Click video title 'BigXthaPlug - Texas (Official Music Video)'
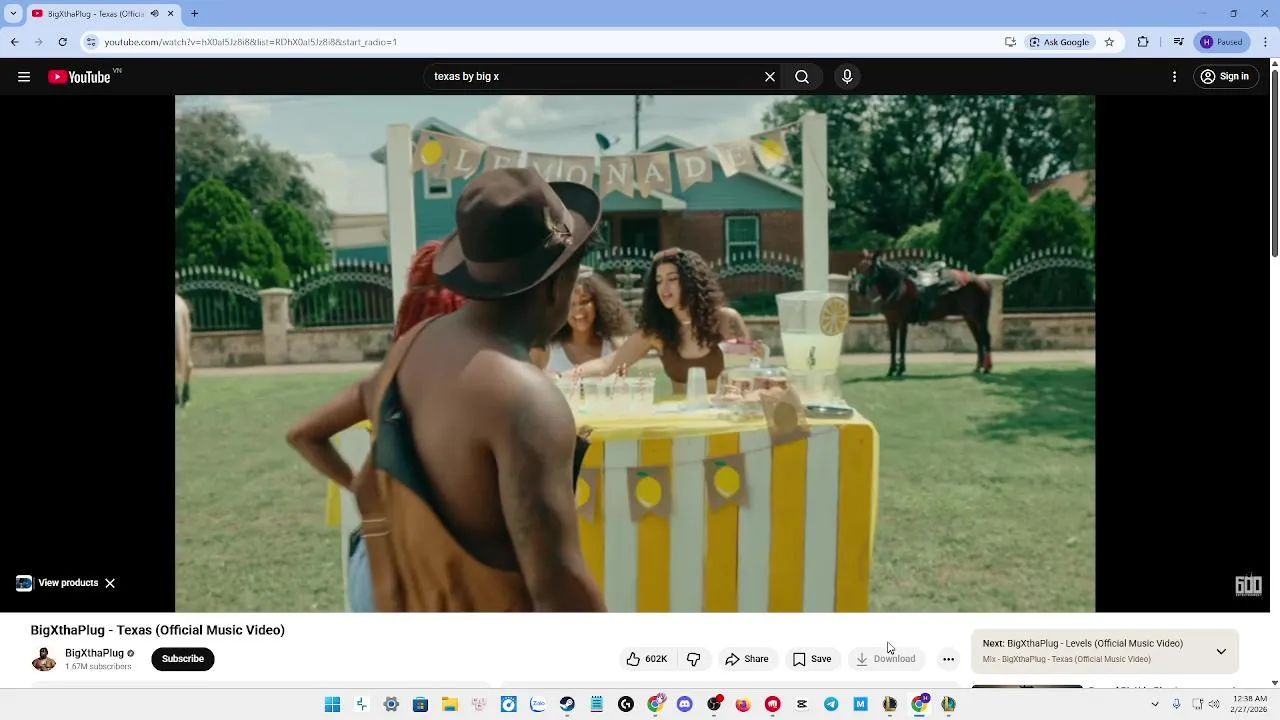Viewport: 1280px width, 720px height. [158, 630]
